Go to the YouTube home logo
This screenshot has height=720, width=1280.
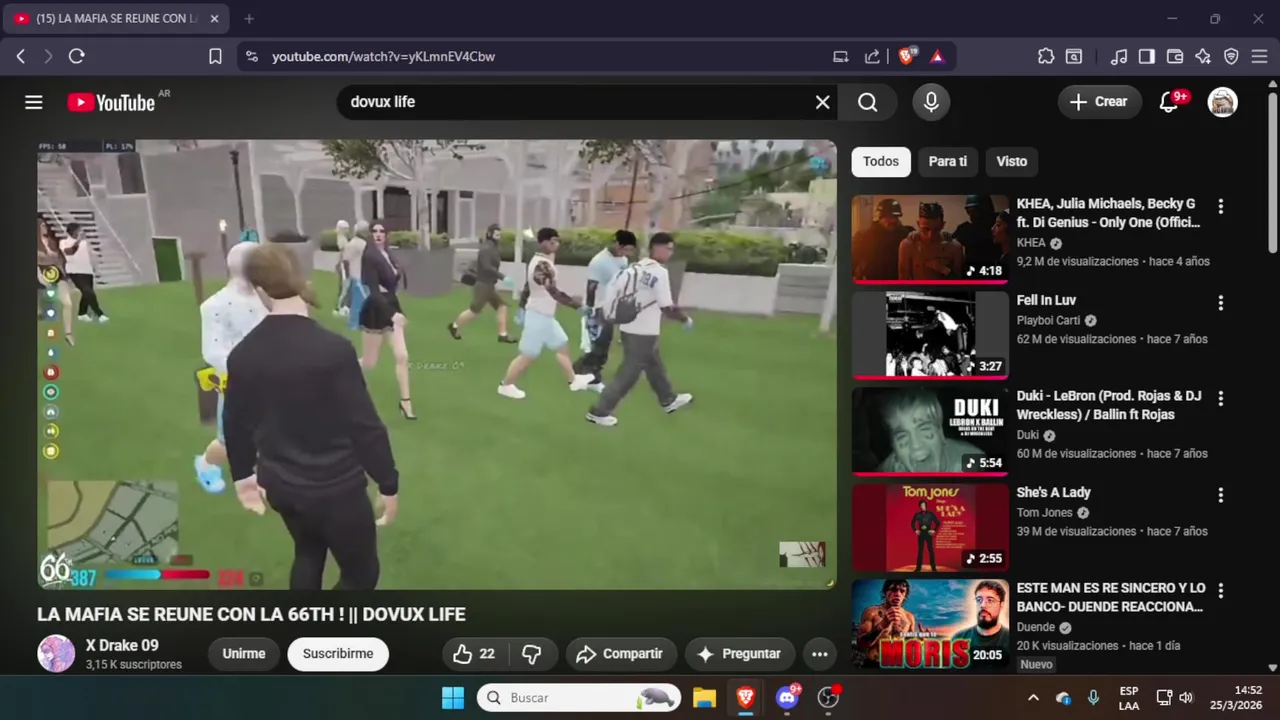[x=111, y=102]
